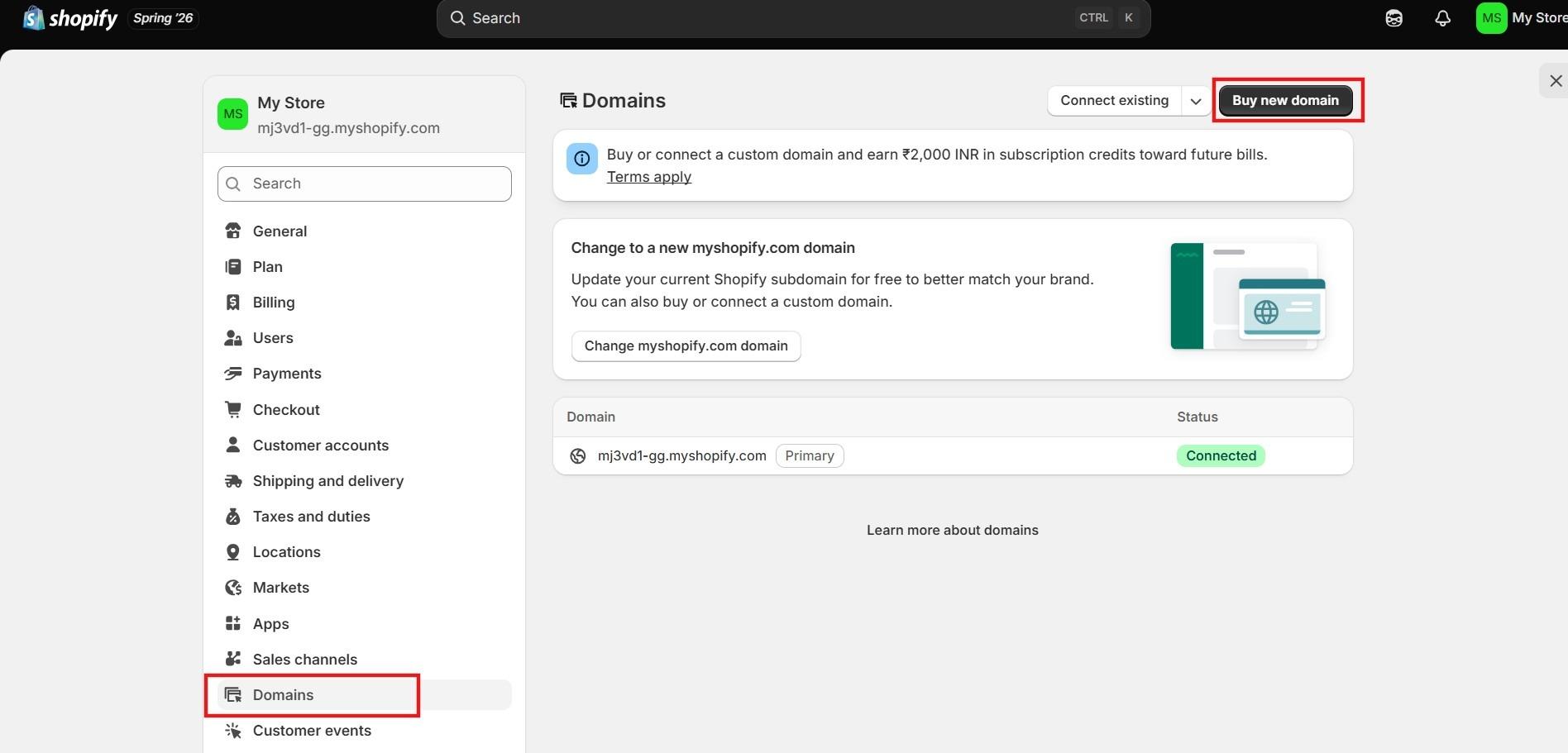Open Learn more about domains link
The height and width of the screenshot is (753, 1568).
pyautogui.click(x=953, y=530)
